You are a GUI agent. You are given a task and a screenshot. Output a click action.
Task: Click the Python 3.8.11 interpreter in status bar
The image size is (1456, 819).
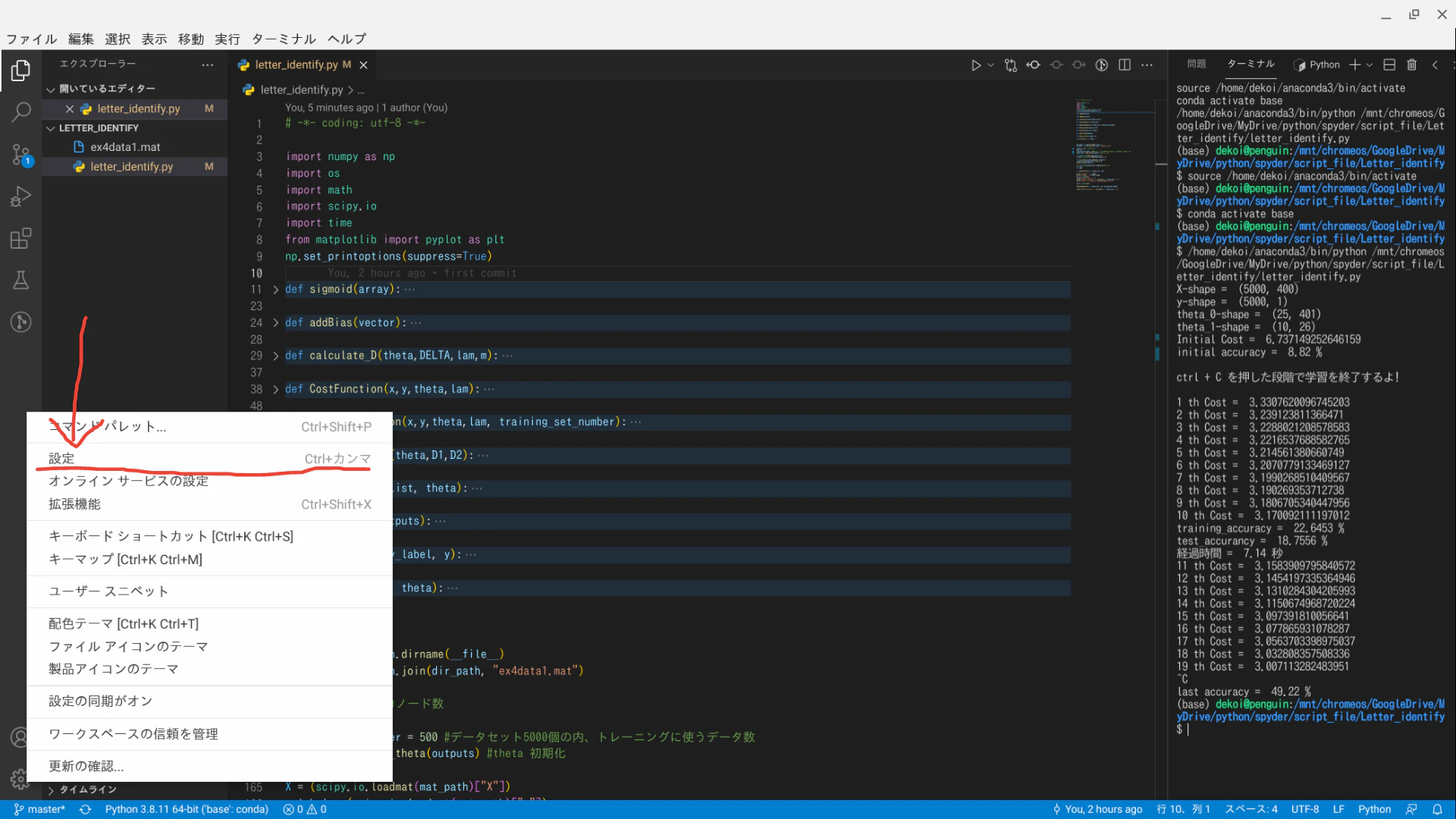coord(187,809)
